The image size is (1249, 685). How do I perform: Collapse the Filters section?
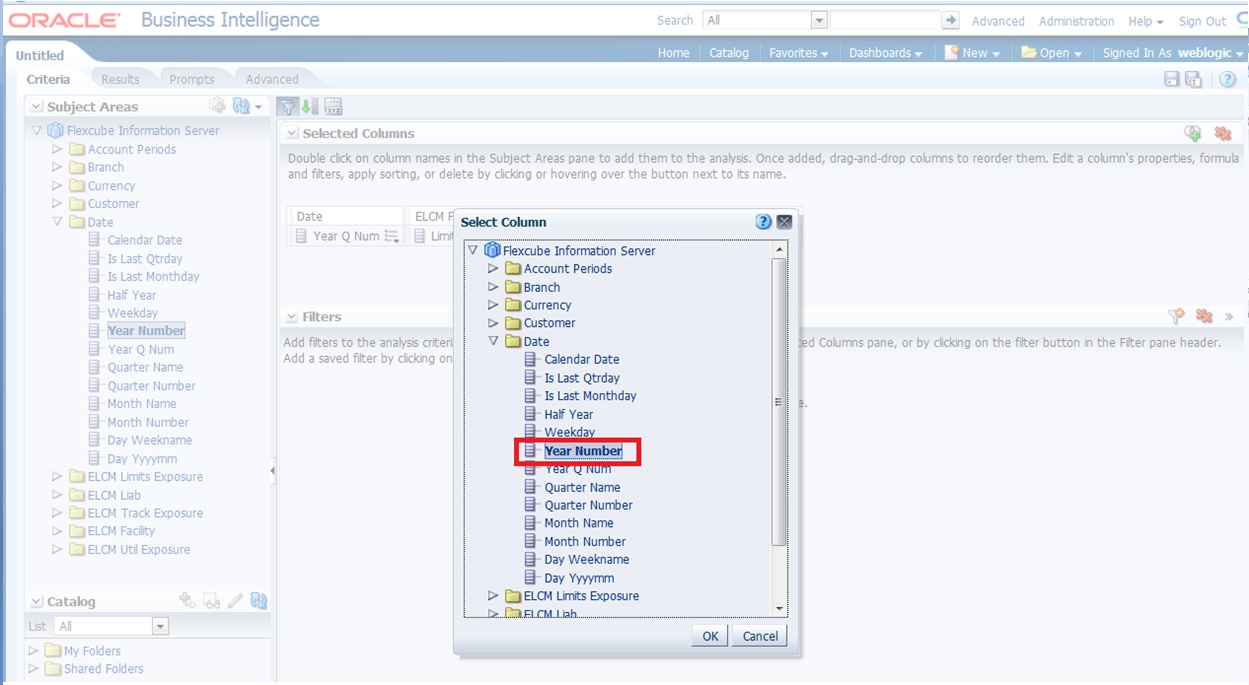pyautogui.click(x=292, y=316)
